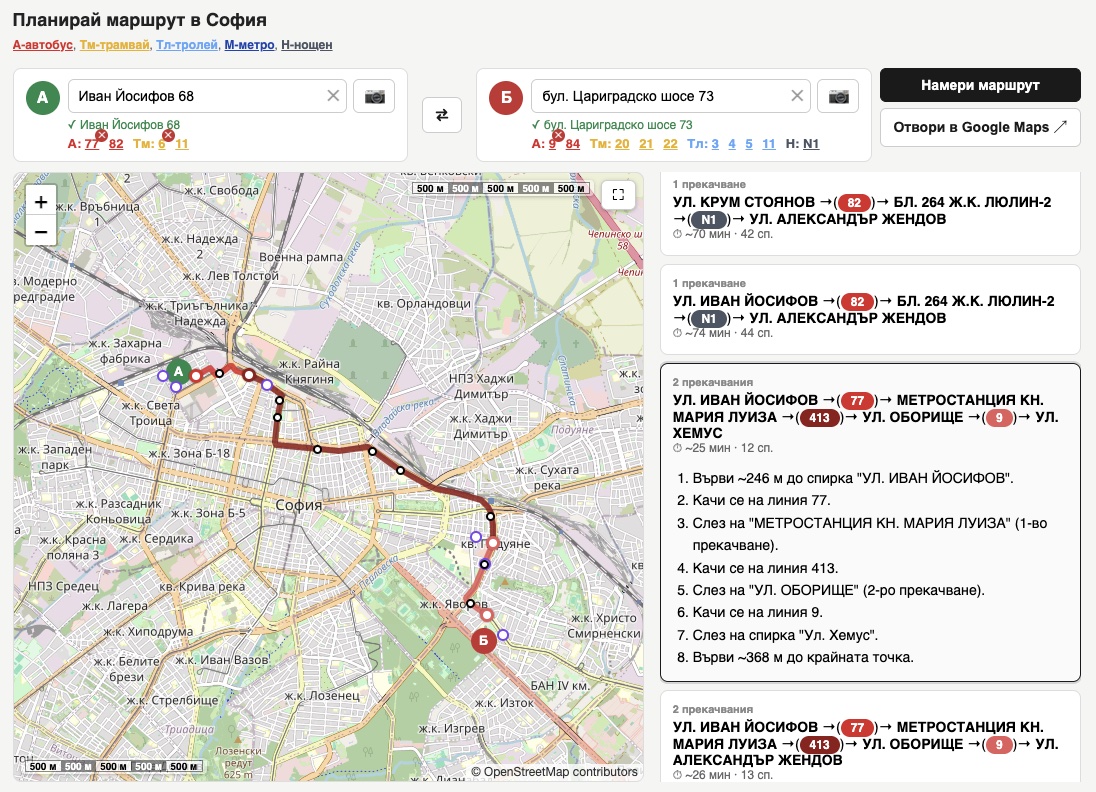Image resolution: width=1096 pixels, height=792 pixels.
Task: Open camera for start point A
Action: click(374, 96)
